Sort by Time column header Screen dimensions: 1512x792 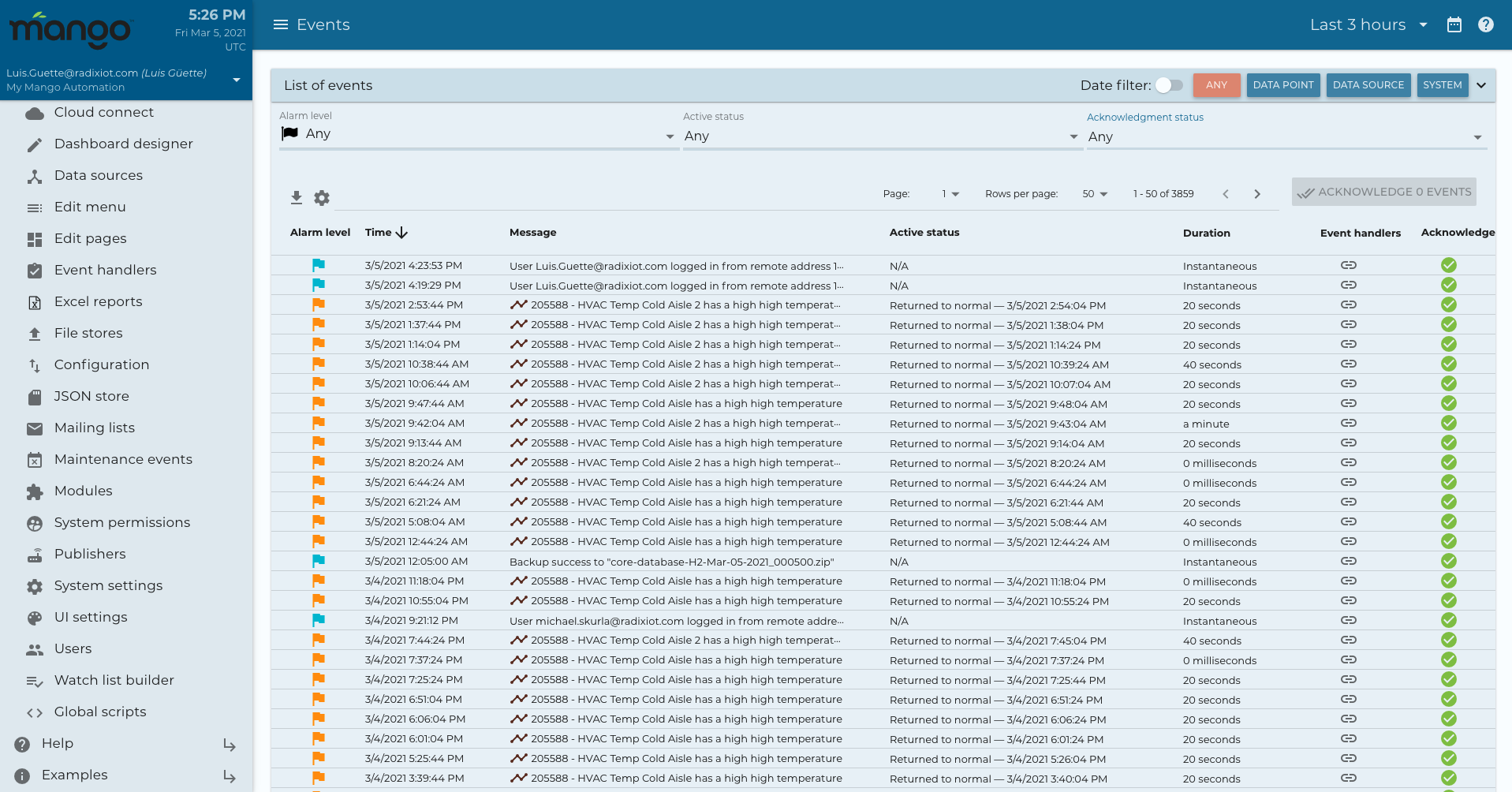click(x=386, y=233)
